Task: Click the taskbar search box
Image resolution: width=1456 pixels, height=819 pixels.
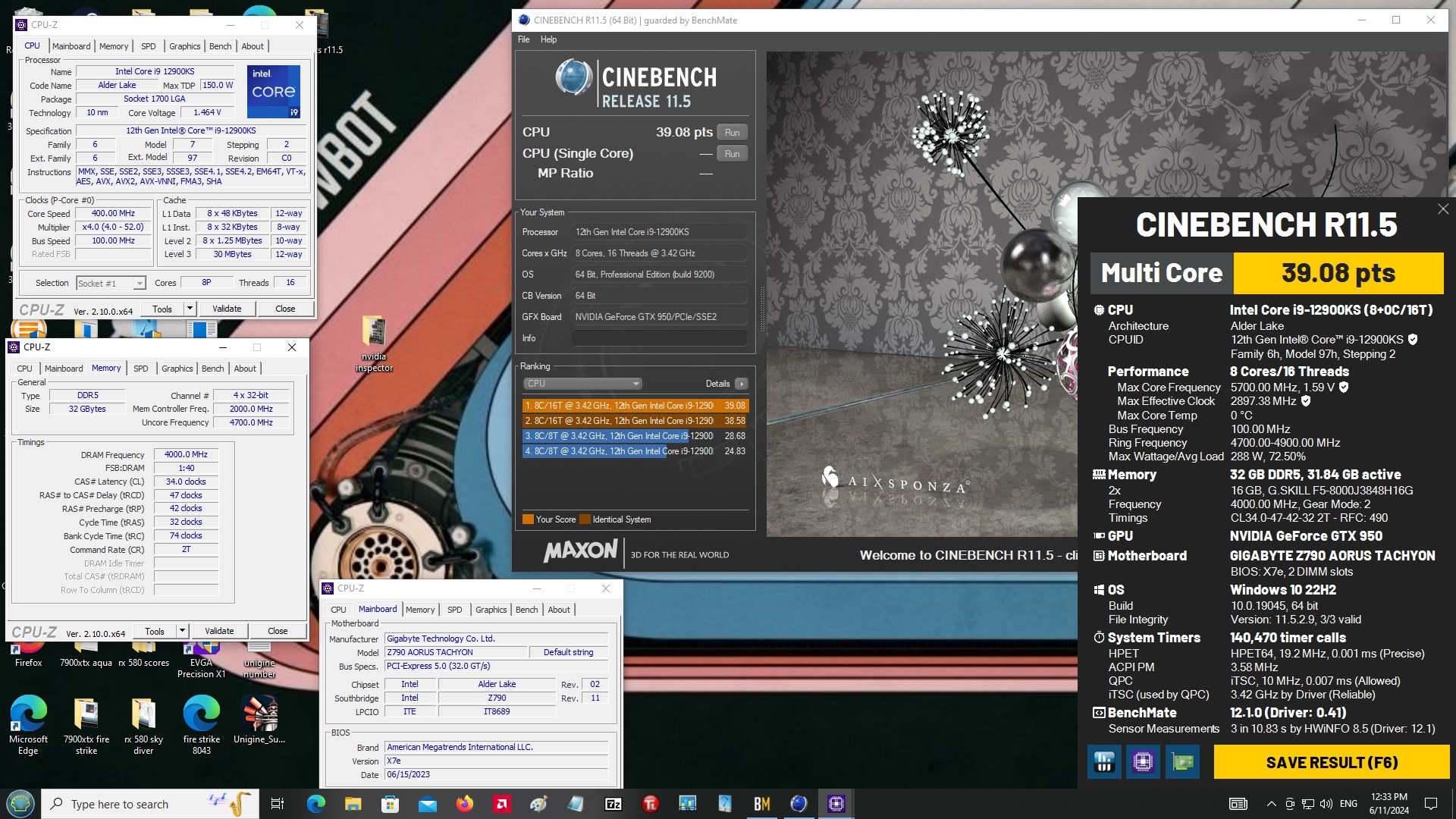Action: pos(150,804)
